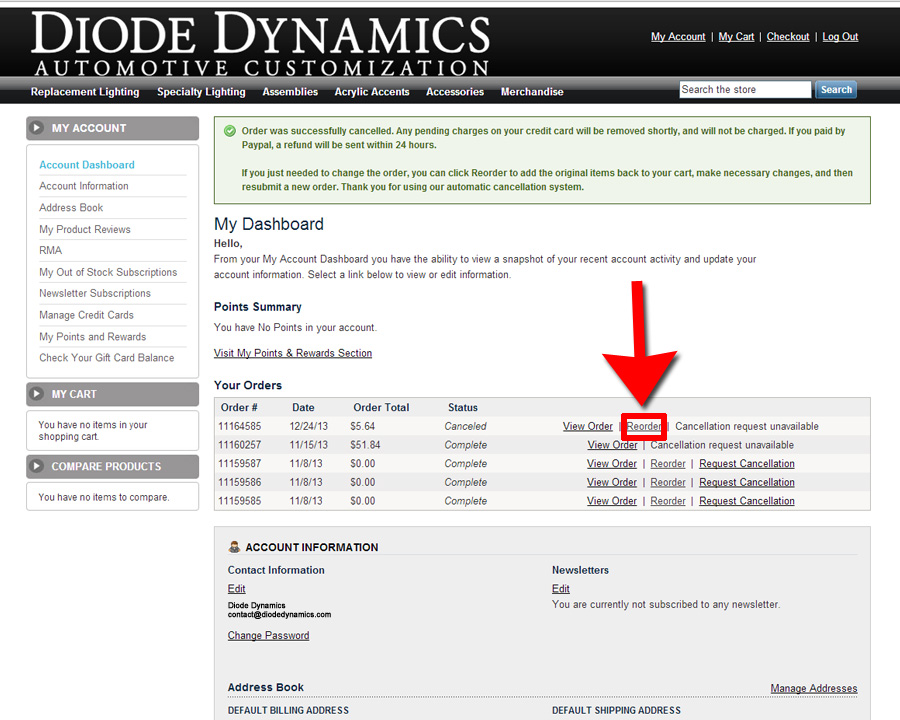Edit Newsletters subscription
This screenshot has height=720, width=900.
(561, 589)
